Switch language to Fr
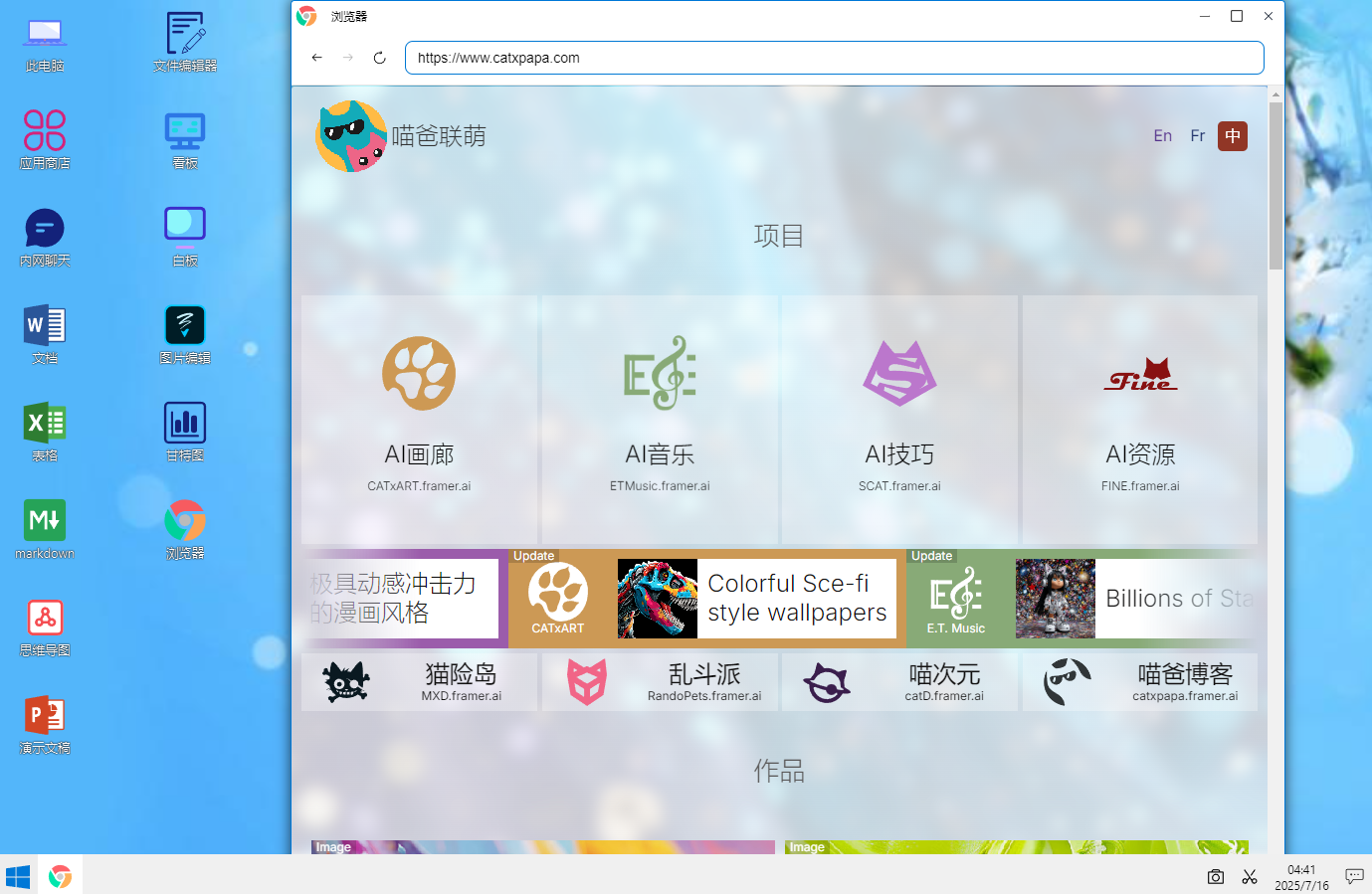 pyautogui.click(x=1198, y=136)
